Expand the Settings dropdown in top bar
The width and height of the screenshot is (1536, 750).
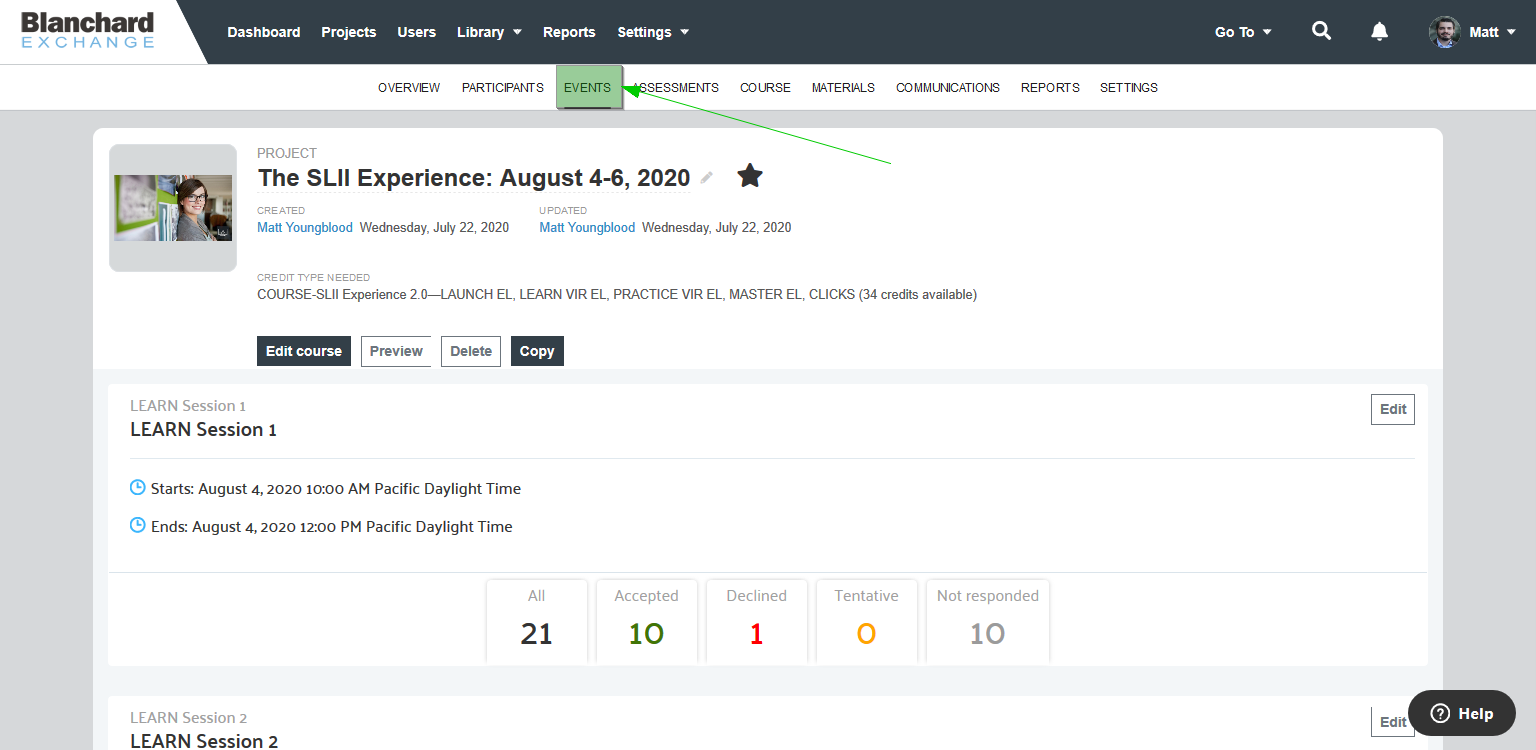[653, 32]
